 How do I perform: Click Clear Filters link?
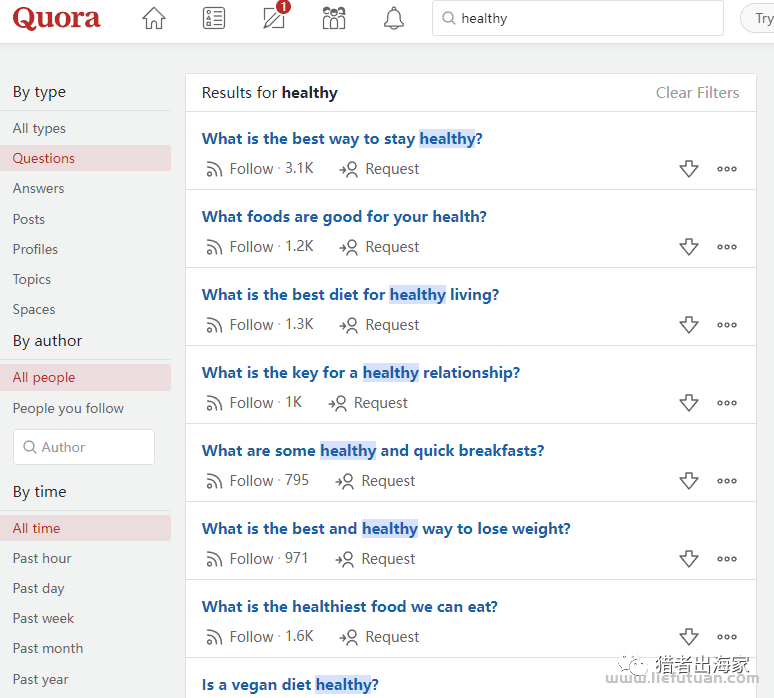(x=697, y=93)
